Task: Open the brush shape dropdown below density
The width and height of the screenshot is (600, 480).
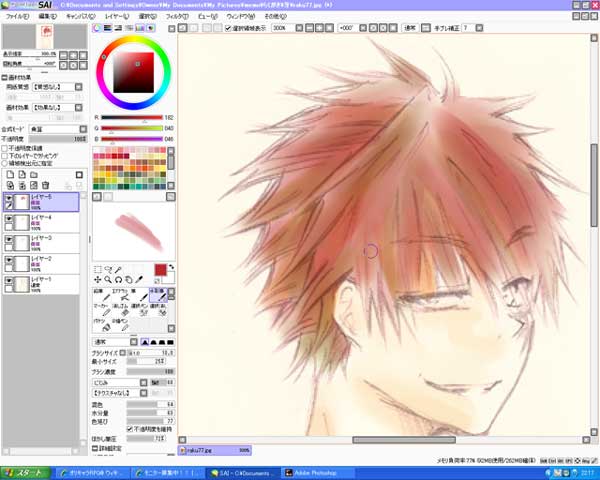Action: [x=143, y=382]
